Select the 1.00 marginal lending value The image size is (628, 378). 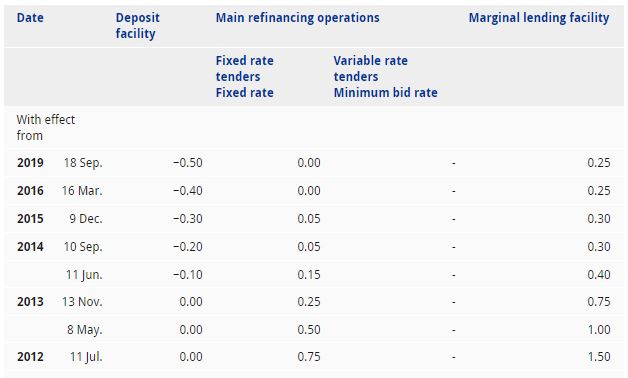coord(599,330)
